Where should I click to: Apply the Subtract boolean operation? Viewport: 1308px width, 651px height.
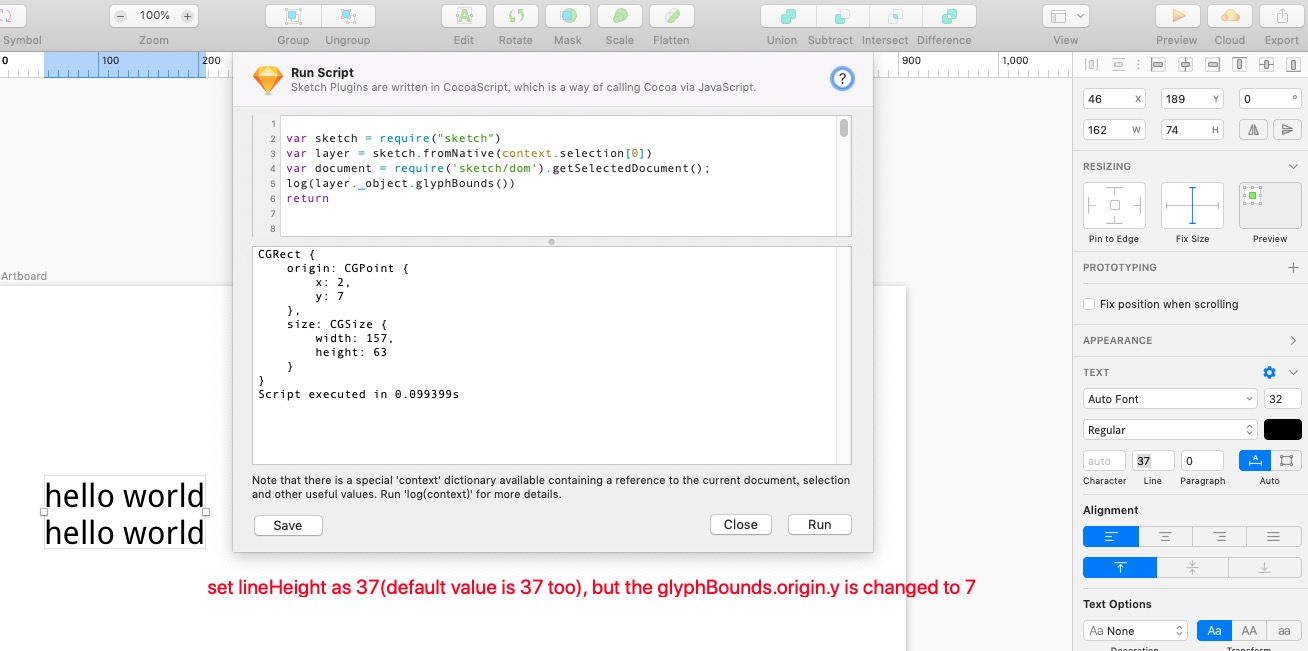coord(842,16)
